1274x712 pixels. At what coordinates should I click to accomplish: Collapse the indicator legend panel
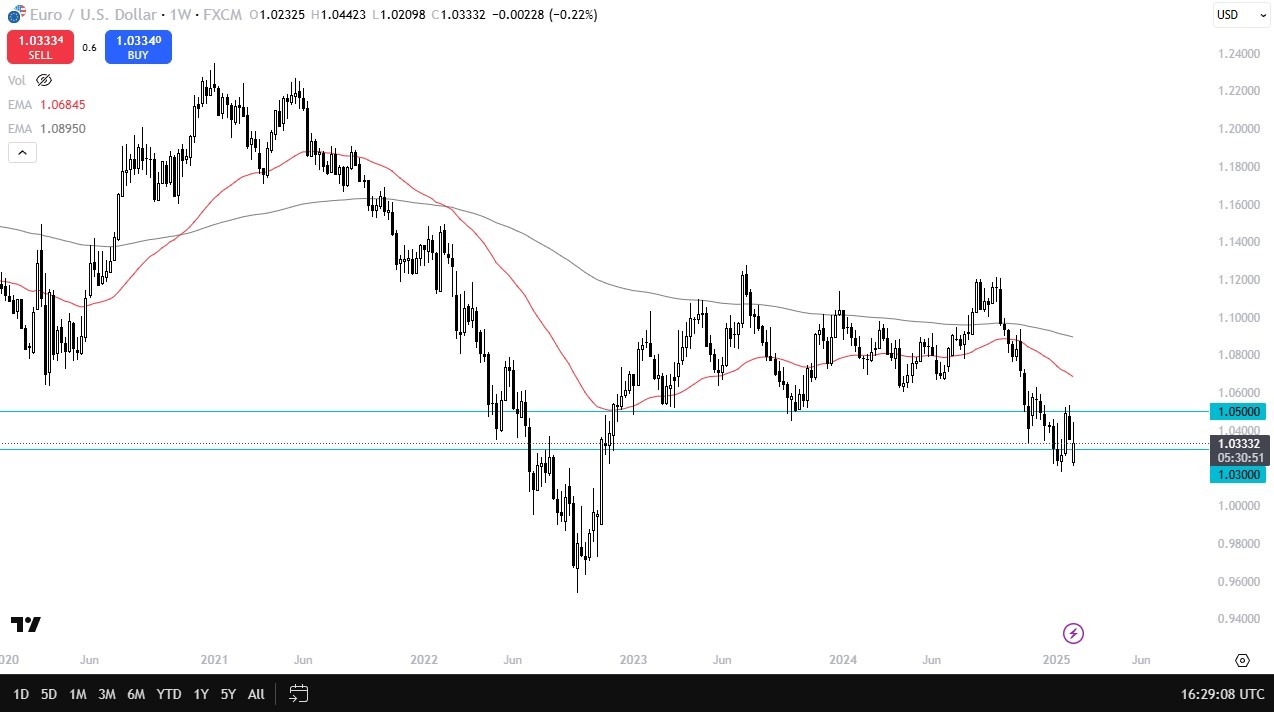[22, 152]
